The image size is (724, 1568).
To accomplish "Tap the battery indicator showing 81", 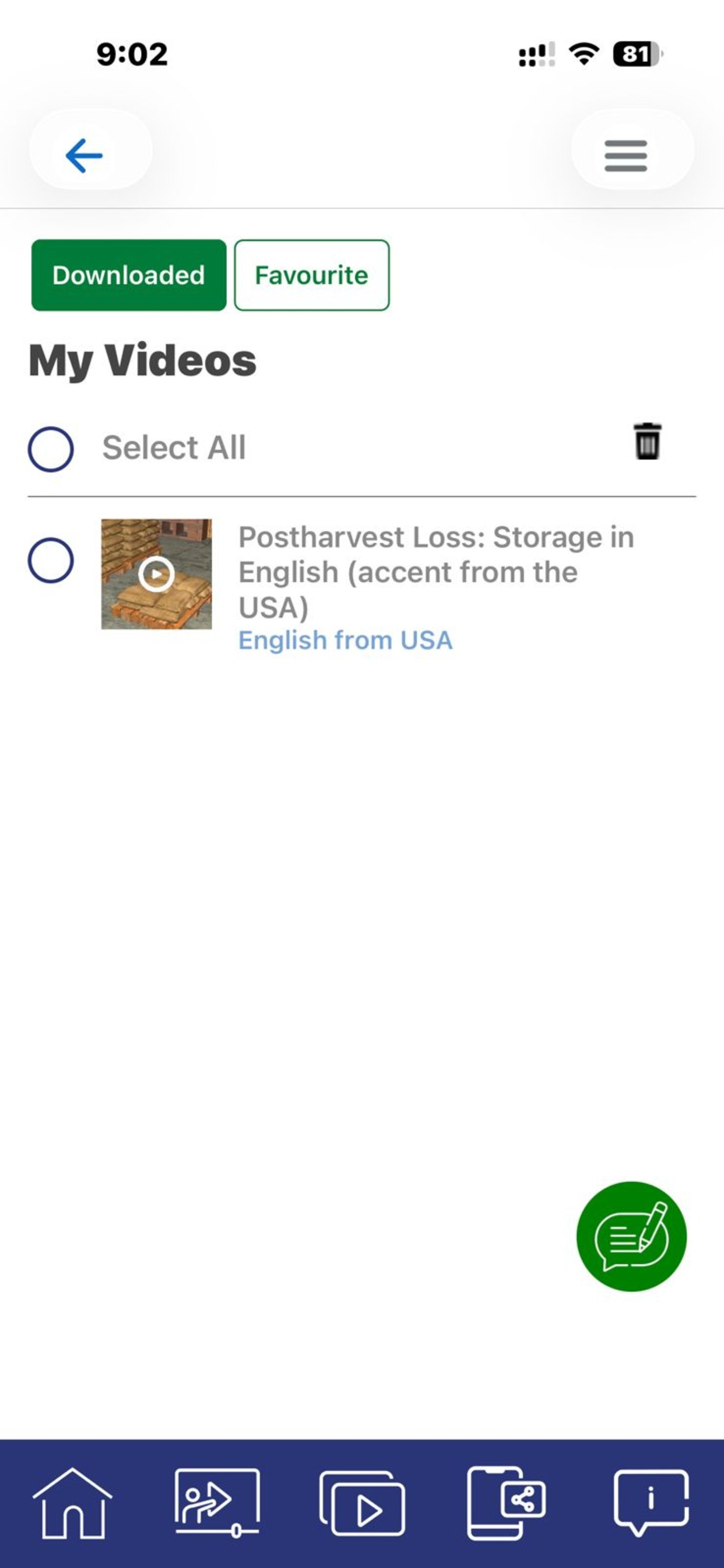I will tap(638, 54).
